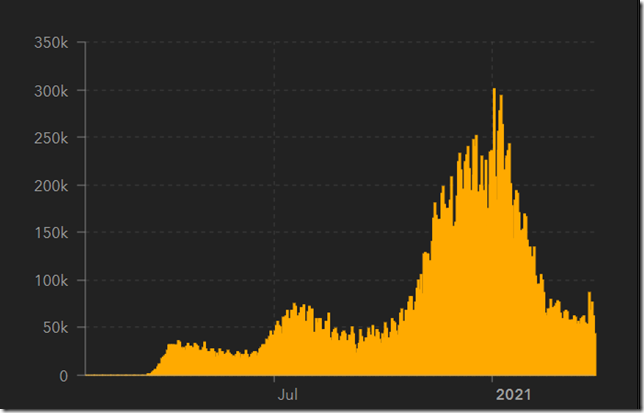Click the 350k y-axis label

coord(51,42)
